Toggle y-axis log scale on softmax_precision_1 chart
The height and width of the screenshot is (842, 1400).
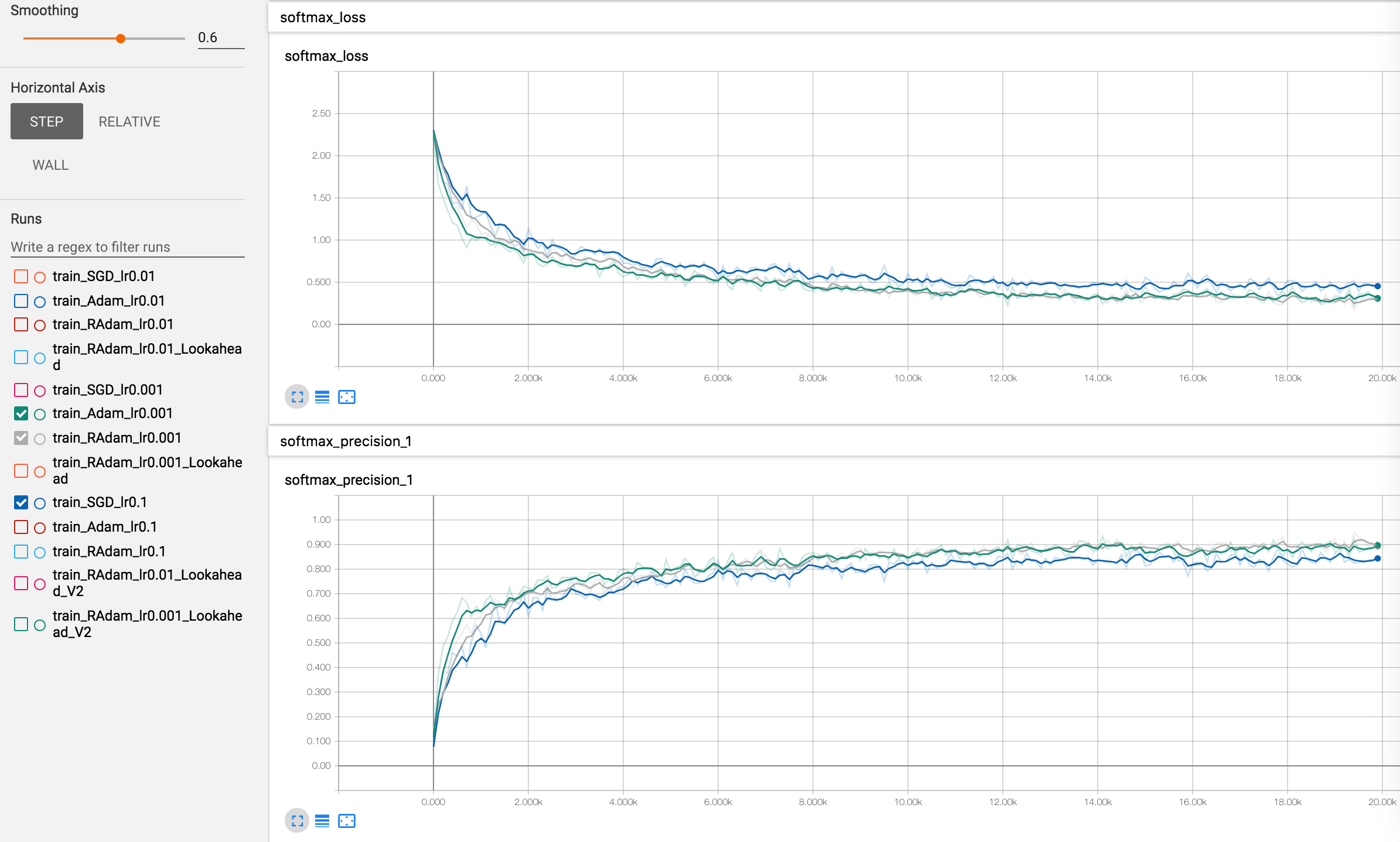tap(322, 821)
